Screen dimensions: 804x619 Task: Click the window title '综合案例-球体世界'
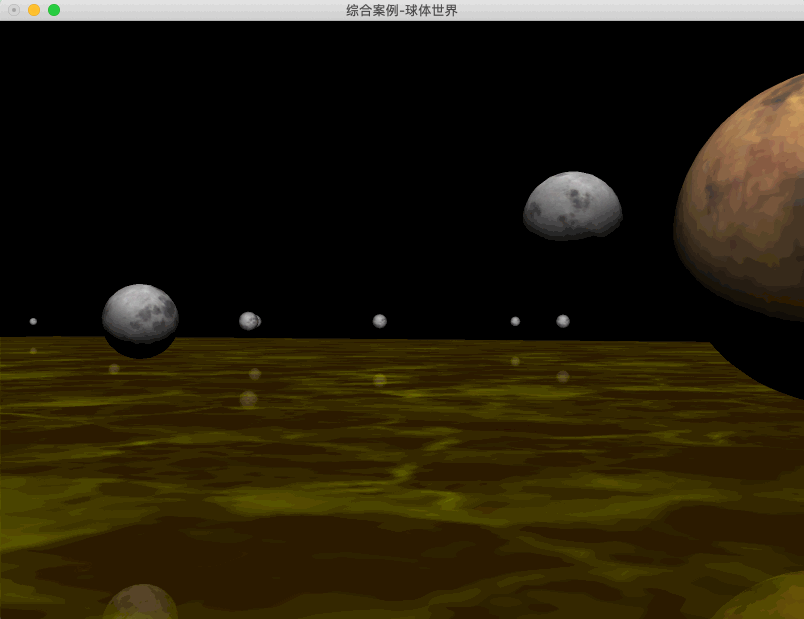click(401, 10)
